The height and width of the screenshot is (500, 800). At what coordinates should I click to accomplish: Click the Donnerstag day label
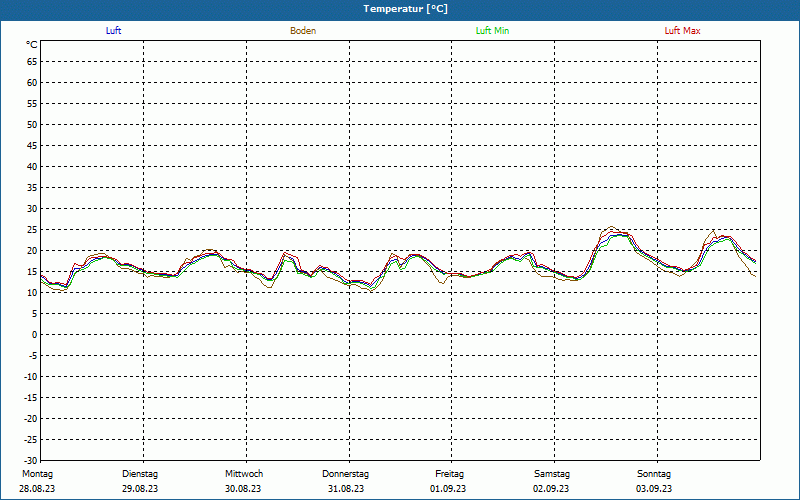(x=345, y=474)
